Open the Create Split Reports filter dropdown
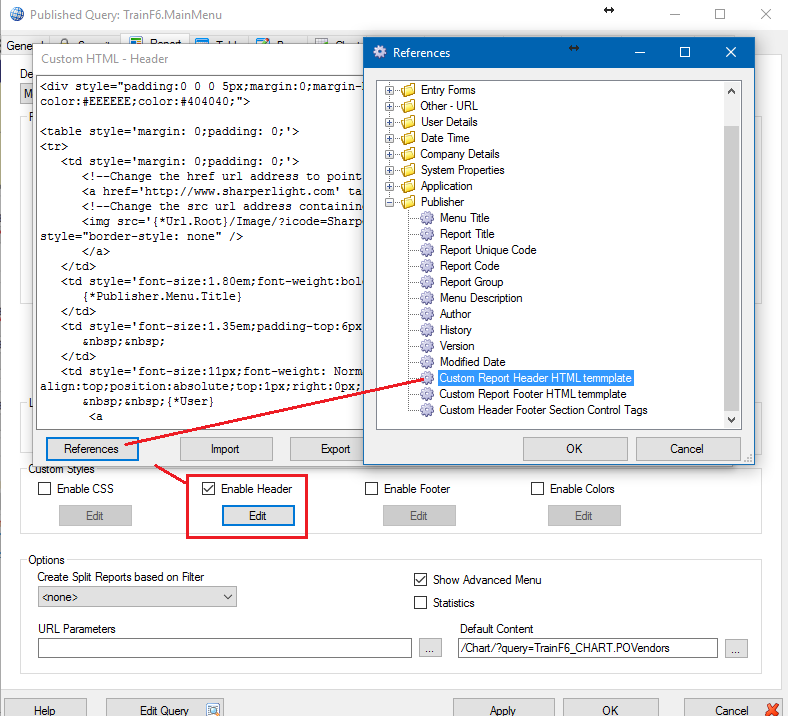The image size is (788, 716). pos(137,597)
